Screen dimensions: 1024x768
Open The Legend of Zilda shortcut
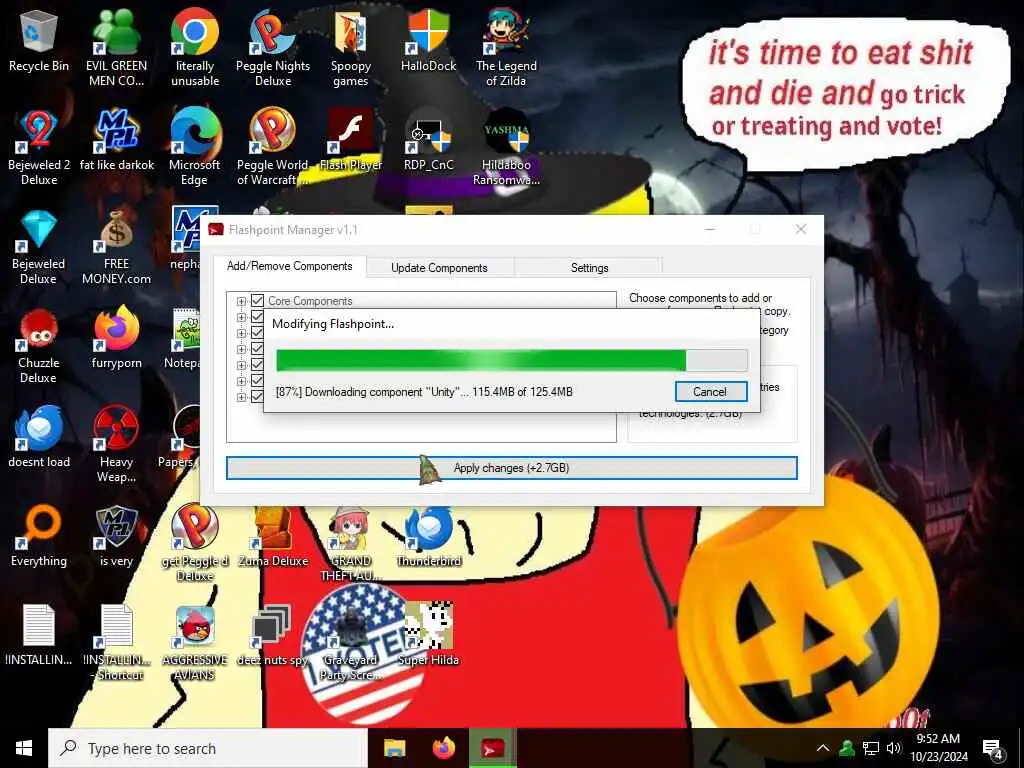tap(506, 49)
